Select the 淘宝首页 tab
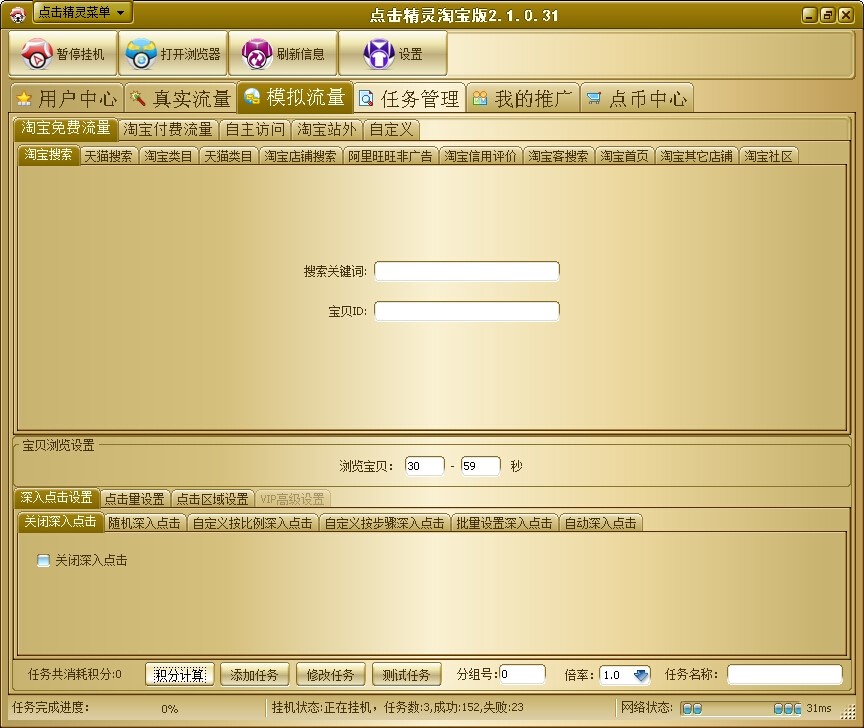This screenshot has width=864, height=728. coord(624,157)
